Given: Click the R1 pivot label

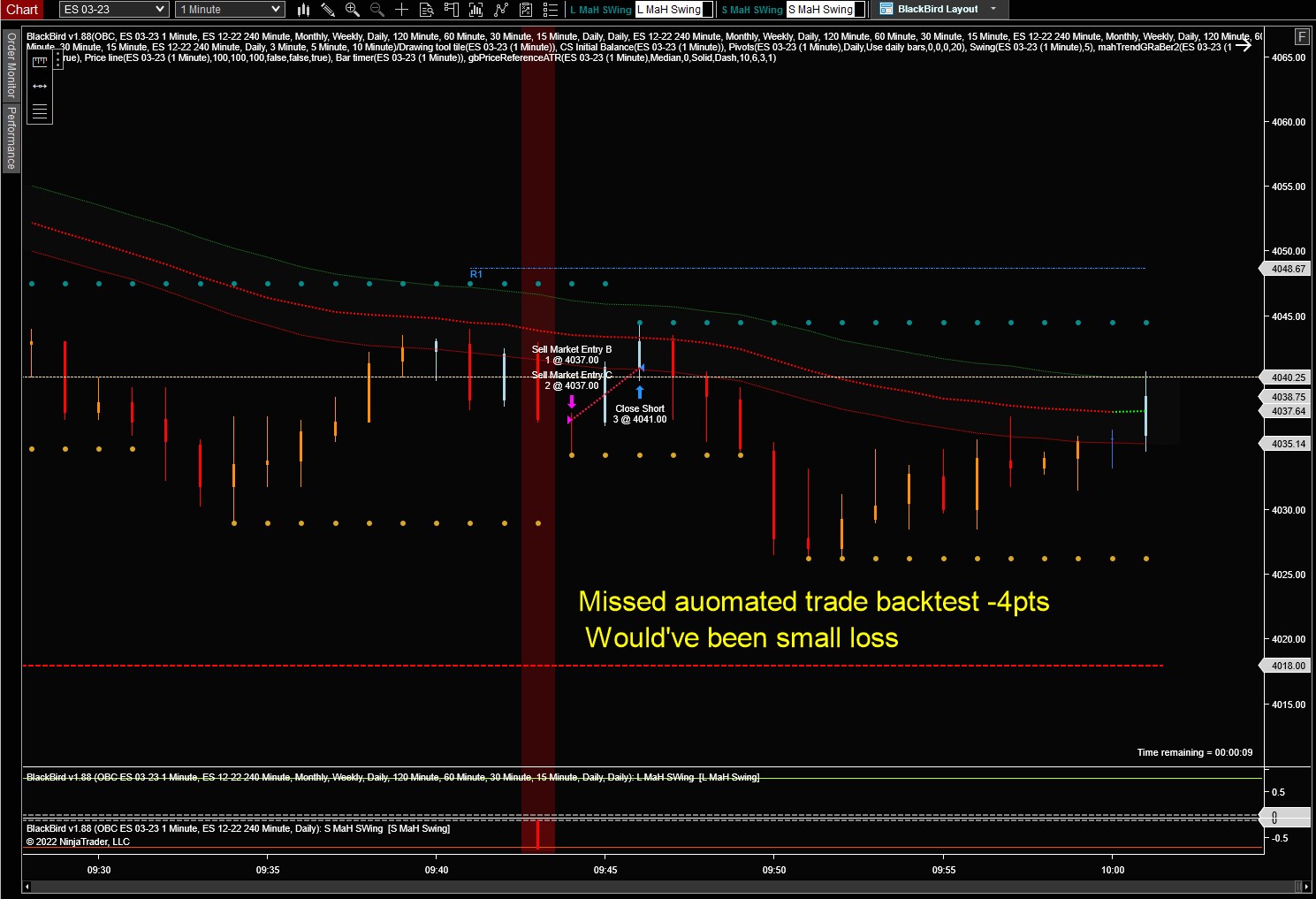Looking at the screenshot, I should [476, 274].
